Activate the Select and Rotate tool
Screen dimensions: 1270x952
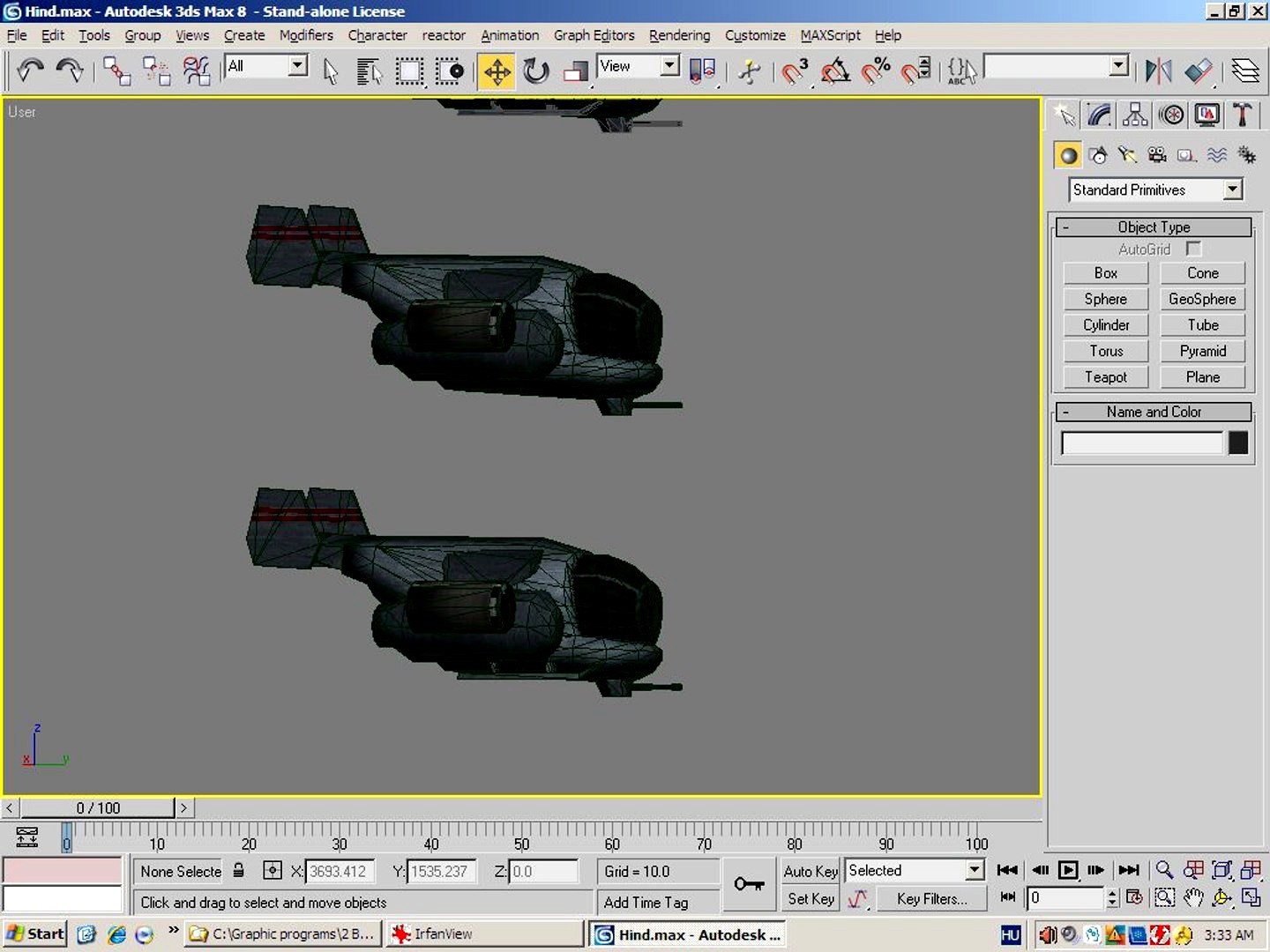[x=535, y=71]
